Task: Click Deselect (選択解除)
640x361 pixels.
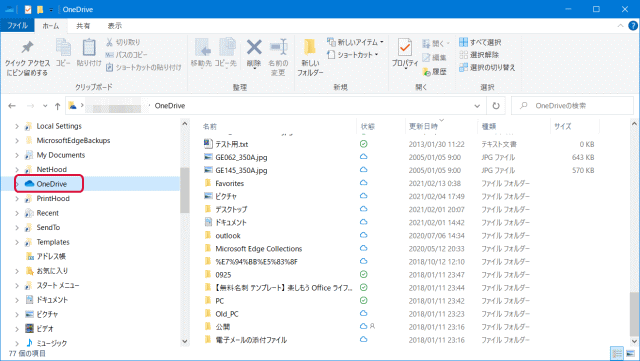Action: click(x=479, y=55)
